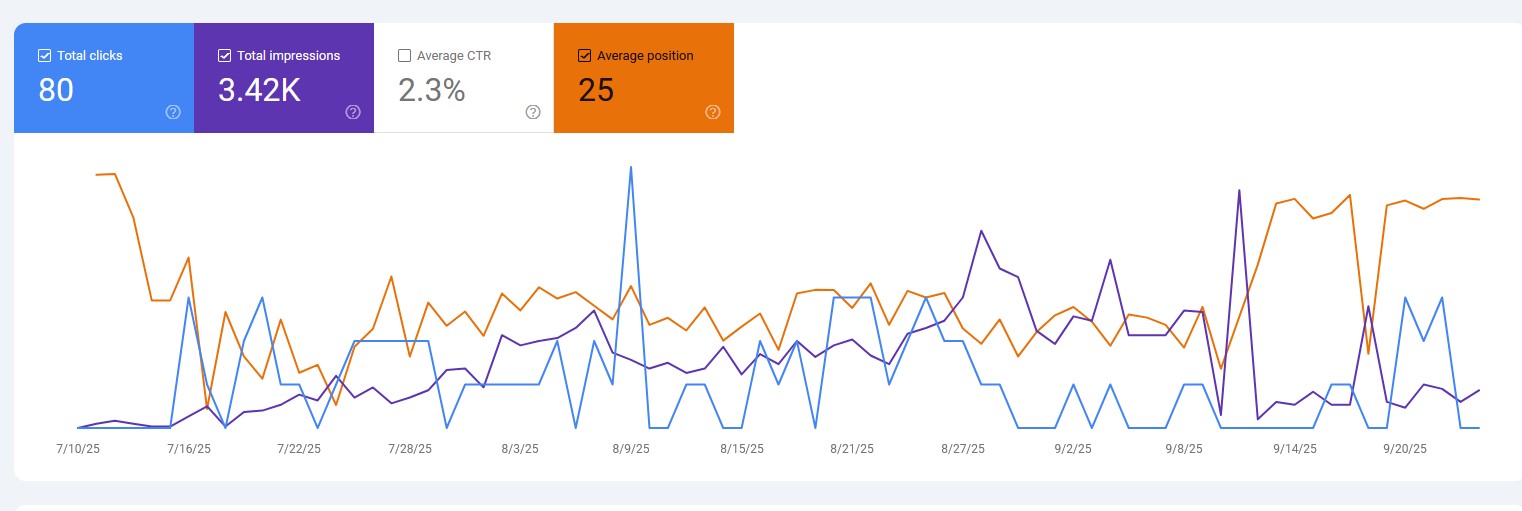Viewport: 1522px width, 511px height.
Task: Click the 8/21/25 date label
Action: click(852, 450)
